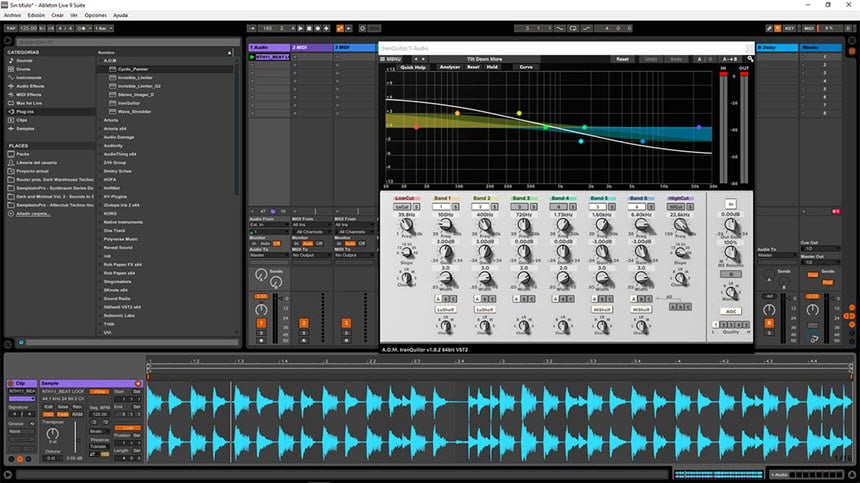Click the Tap tempo button

[10, 28]
